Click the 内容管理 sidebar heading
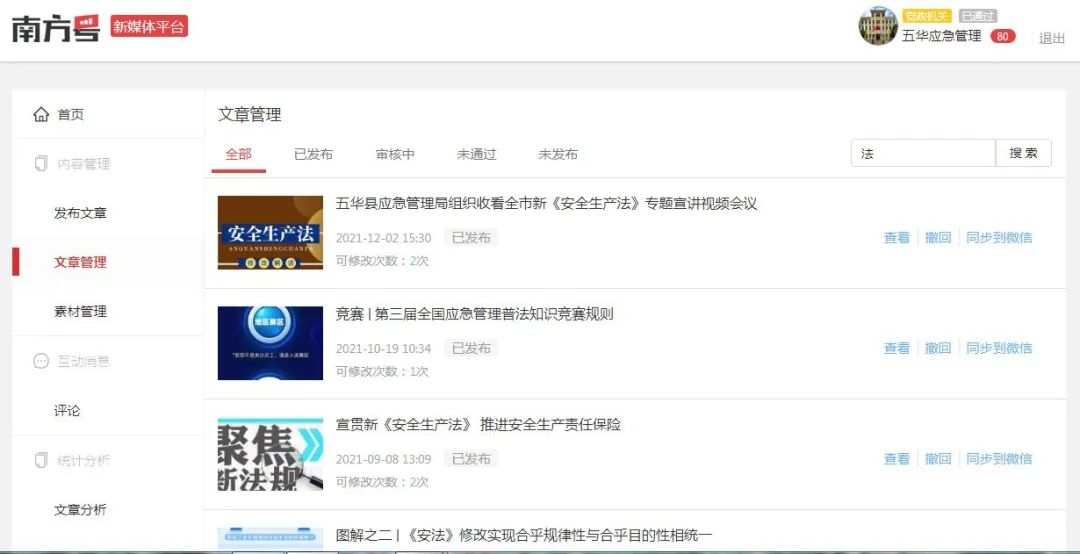 83,164
